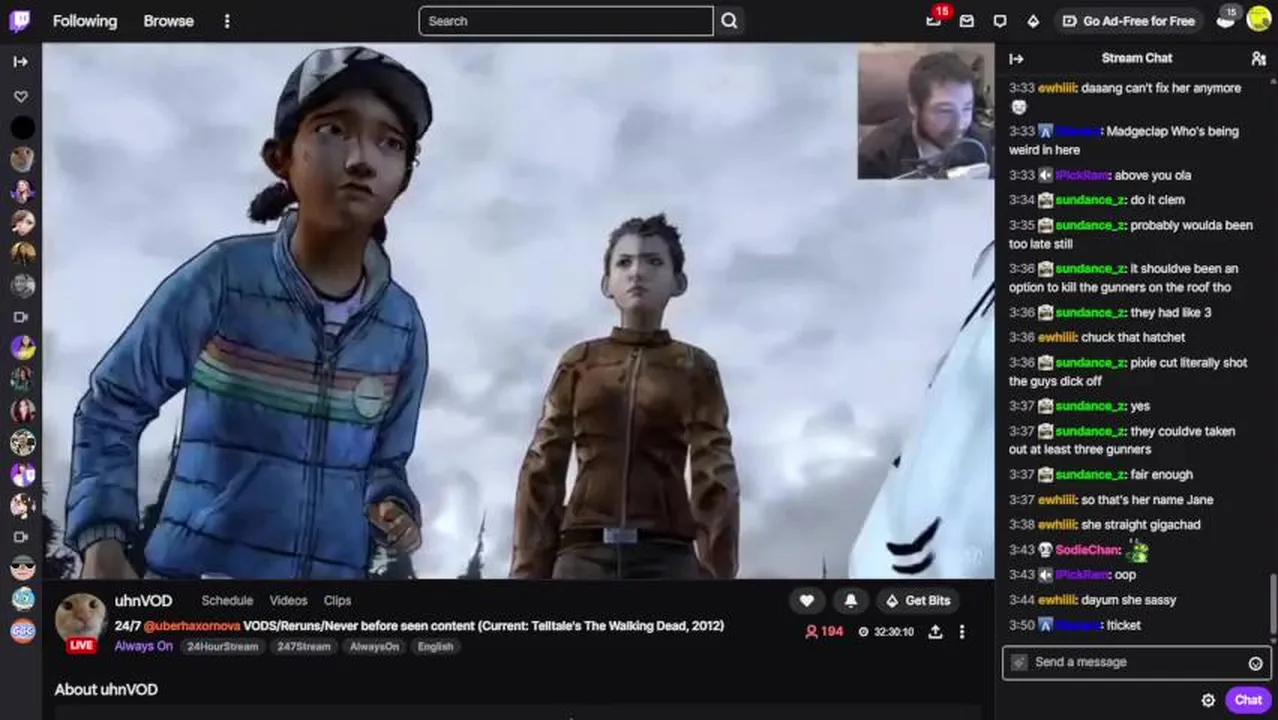Screen dimensions: 1278x720
Task: Click ewhiiii in the 'dayum she sassy' message
Action: click(1057, 600)
